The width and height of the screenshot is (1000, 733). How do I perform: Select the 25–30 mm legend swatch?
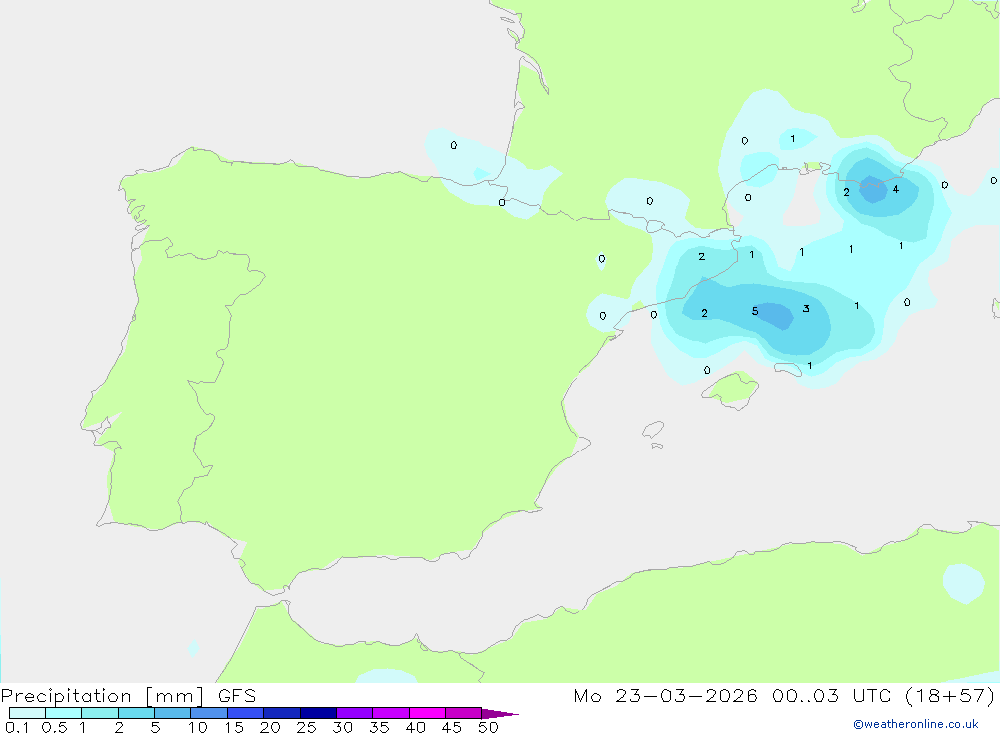tap(318, 713)
